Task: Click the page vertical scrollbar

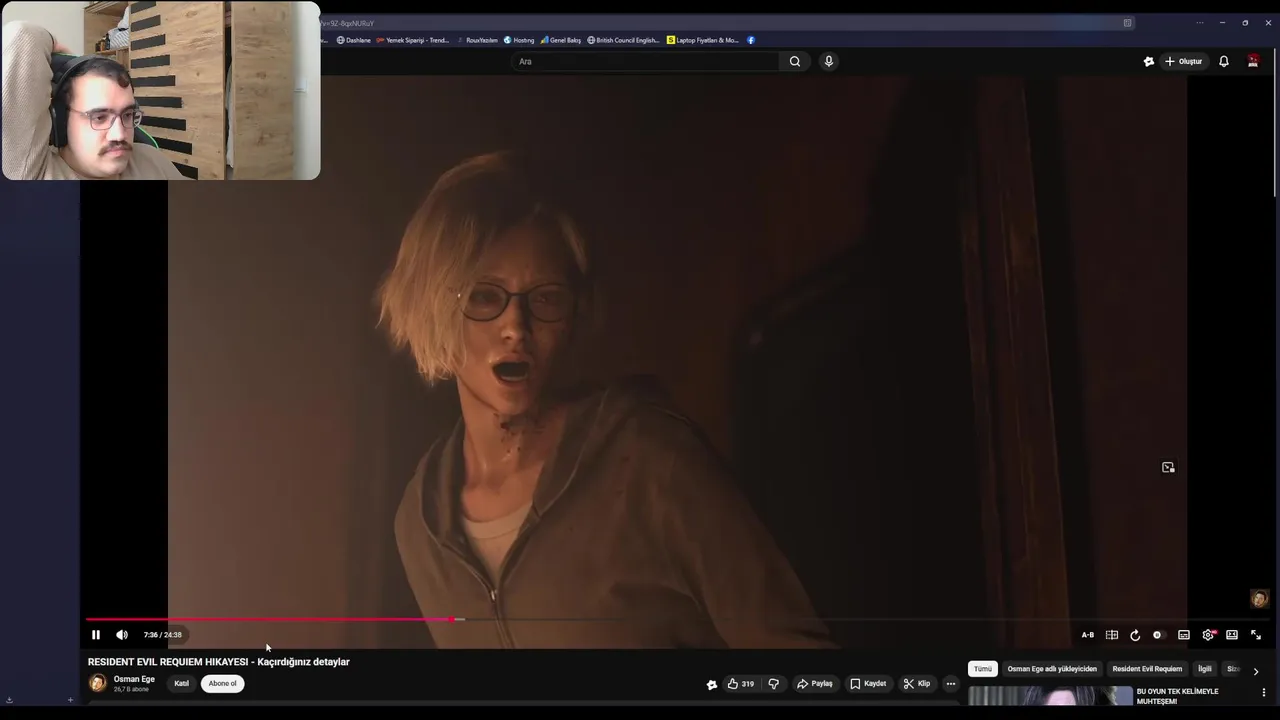Action: 1275,120
